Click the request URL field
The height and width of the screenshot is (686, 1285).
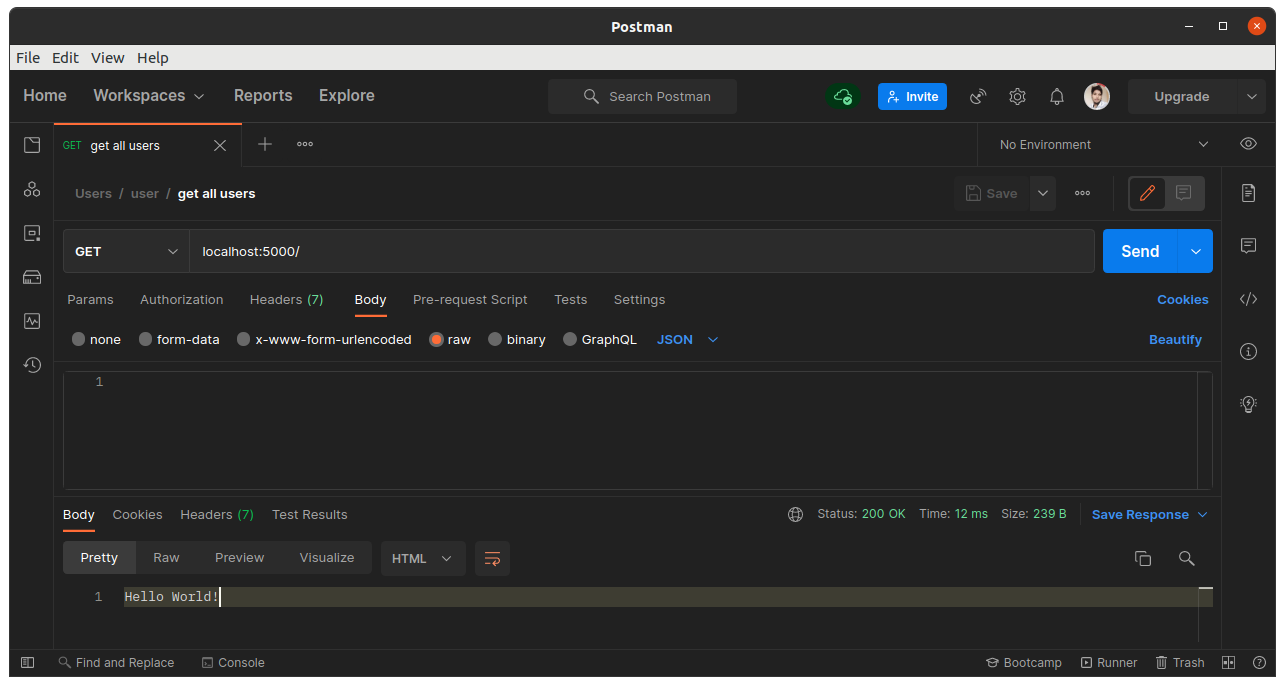(642, 251)
